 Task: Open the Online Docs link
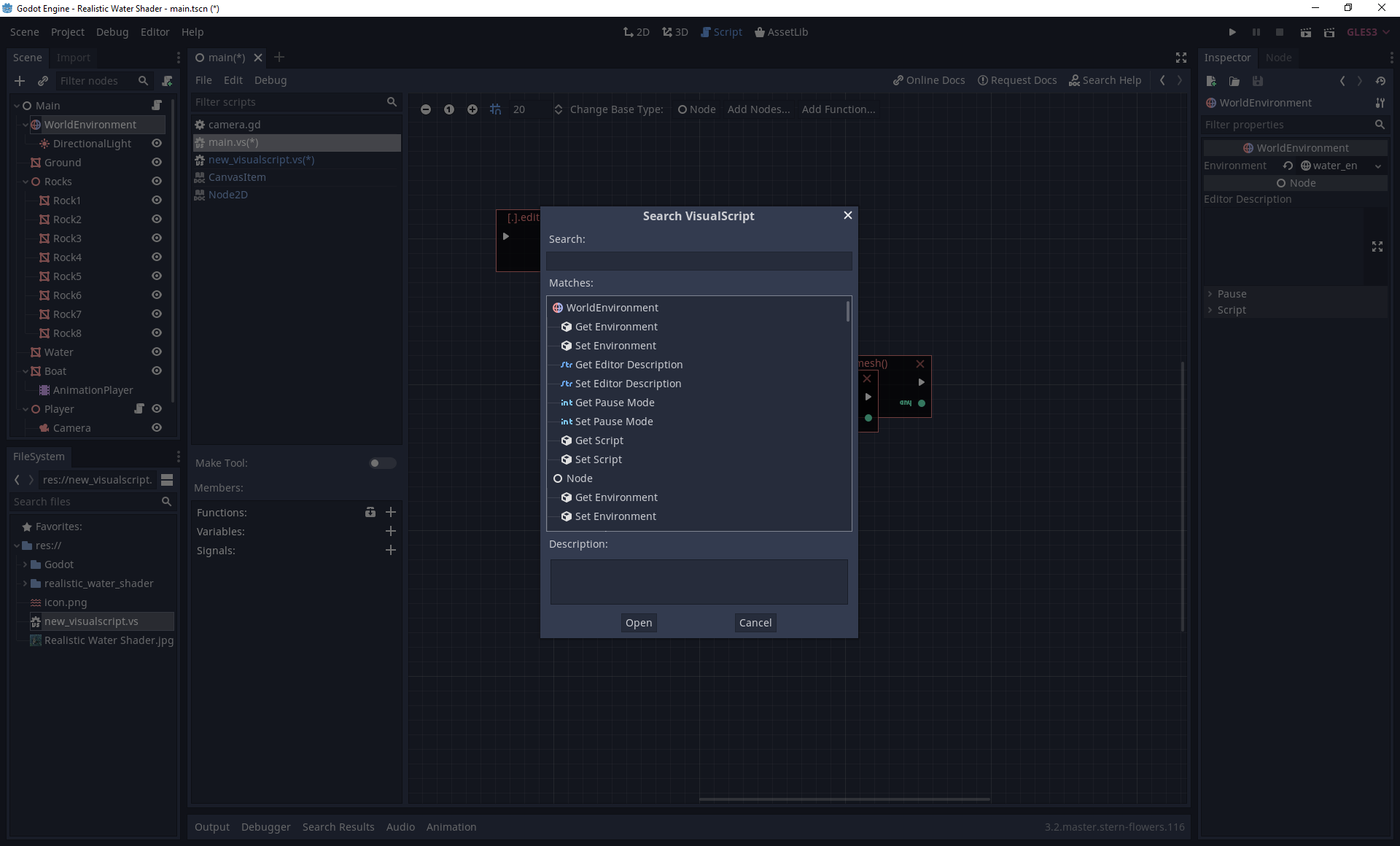[928, 80]
